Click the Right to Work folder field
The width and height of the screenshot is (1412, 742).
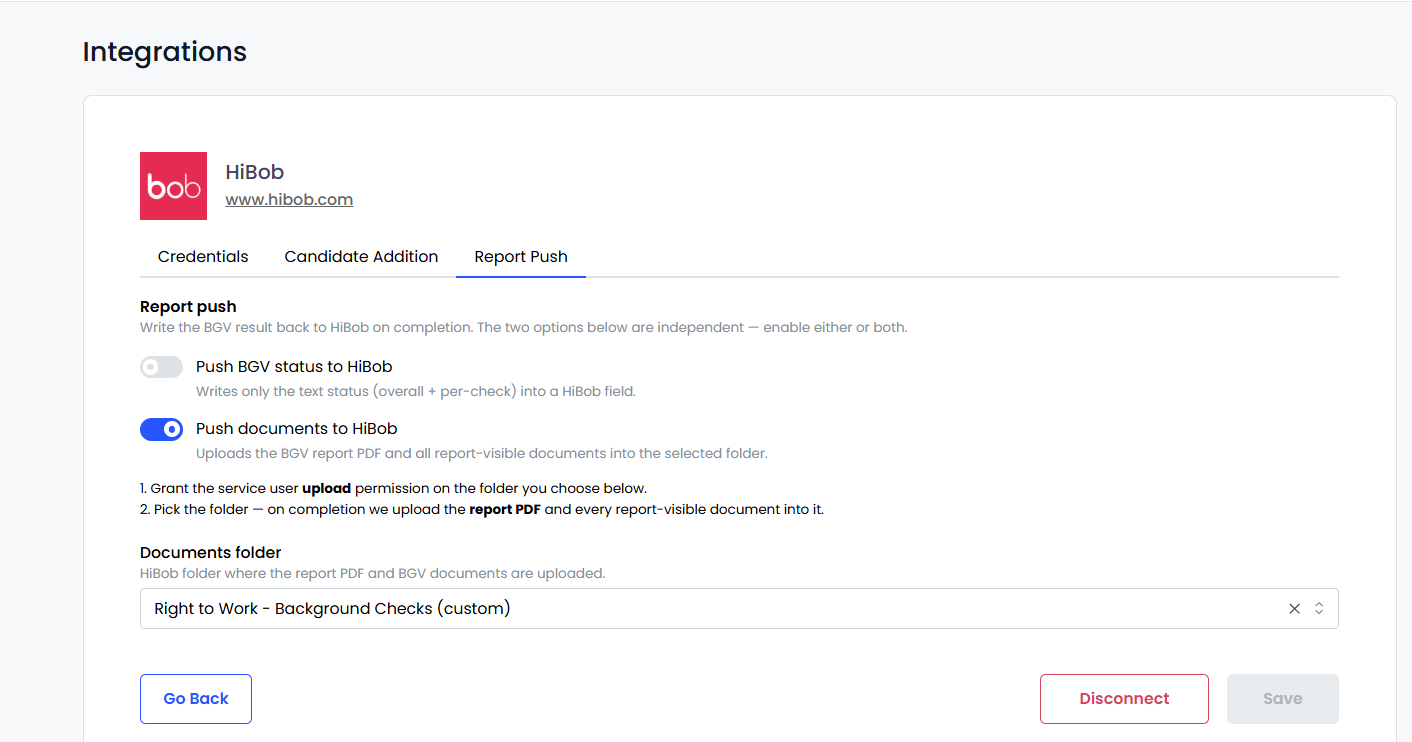739,609
